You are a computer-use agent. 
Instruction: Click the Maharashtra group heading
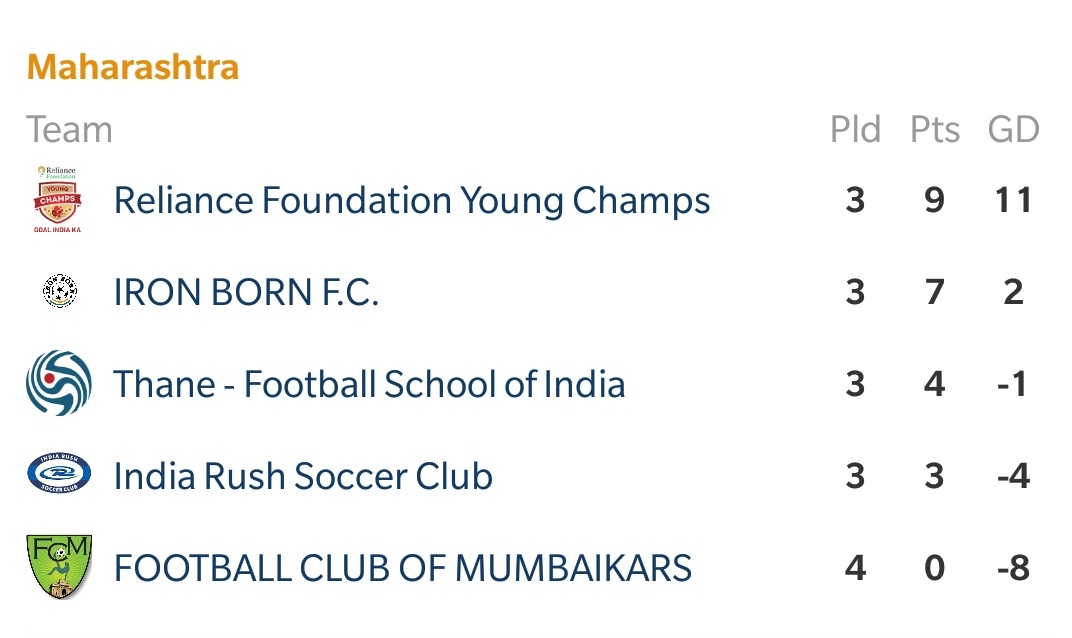[x=133, y=67]
